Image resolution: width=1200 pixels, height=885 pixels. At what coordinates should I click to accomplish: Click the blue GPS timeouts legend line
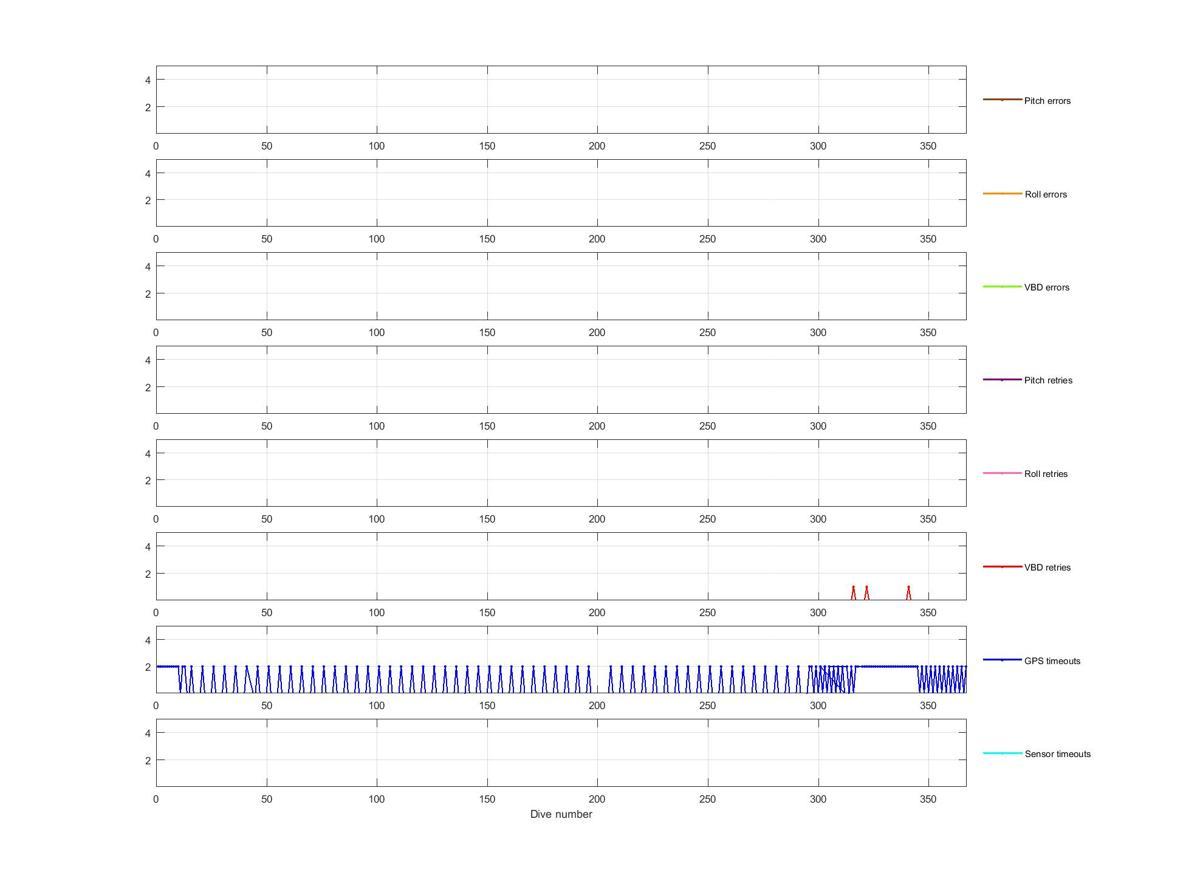point(1002,660)
